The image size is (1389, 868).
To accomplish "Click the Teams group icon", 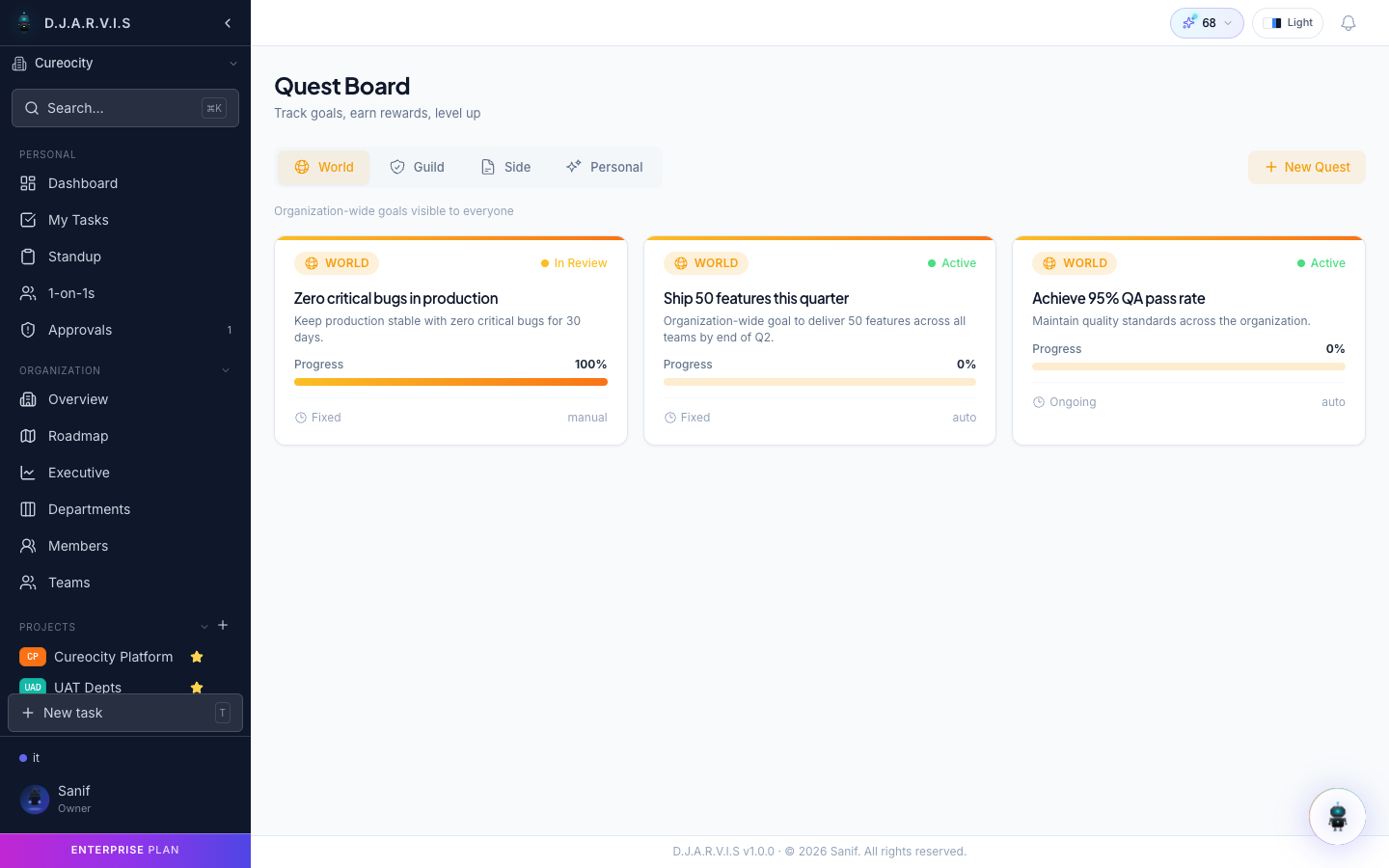I will (x=28, y=583).
